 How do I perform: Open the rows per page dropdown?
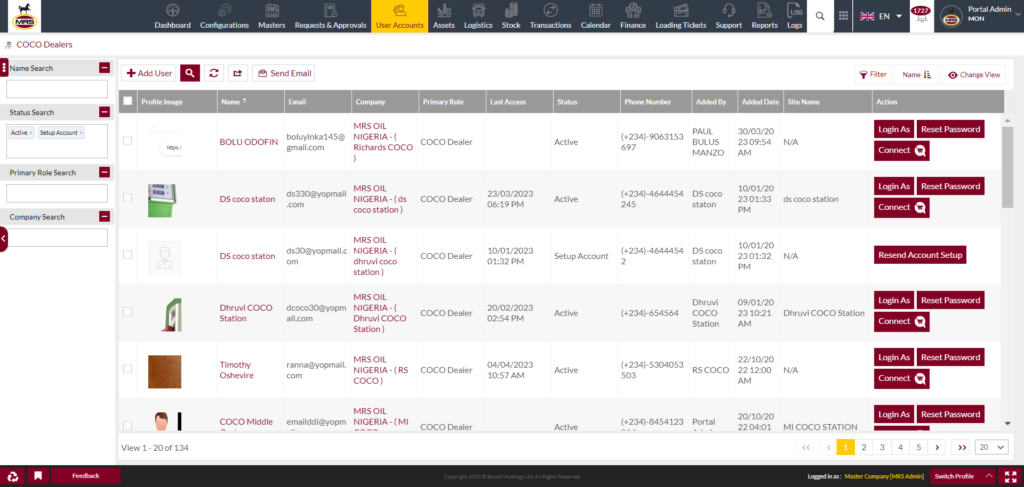[x=991, y=447]
